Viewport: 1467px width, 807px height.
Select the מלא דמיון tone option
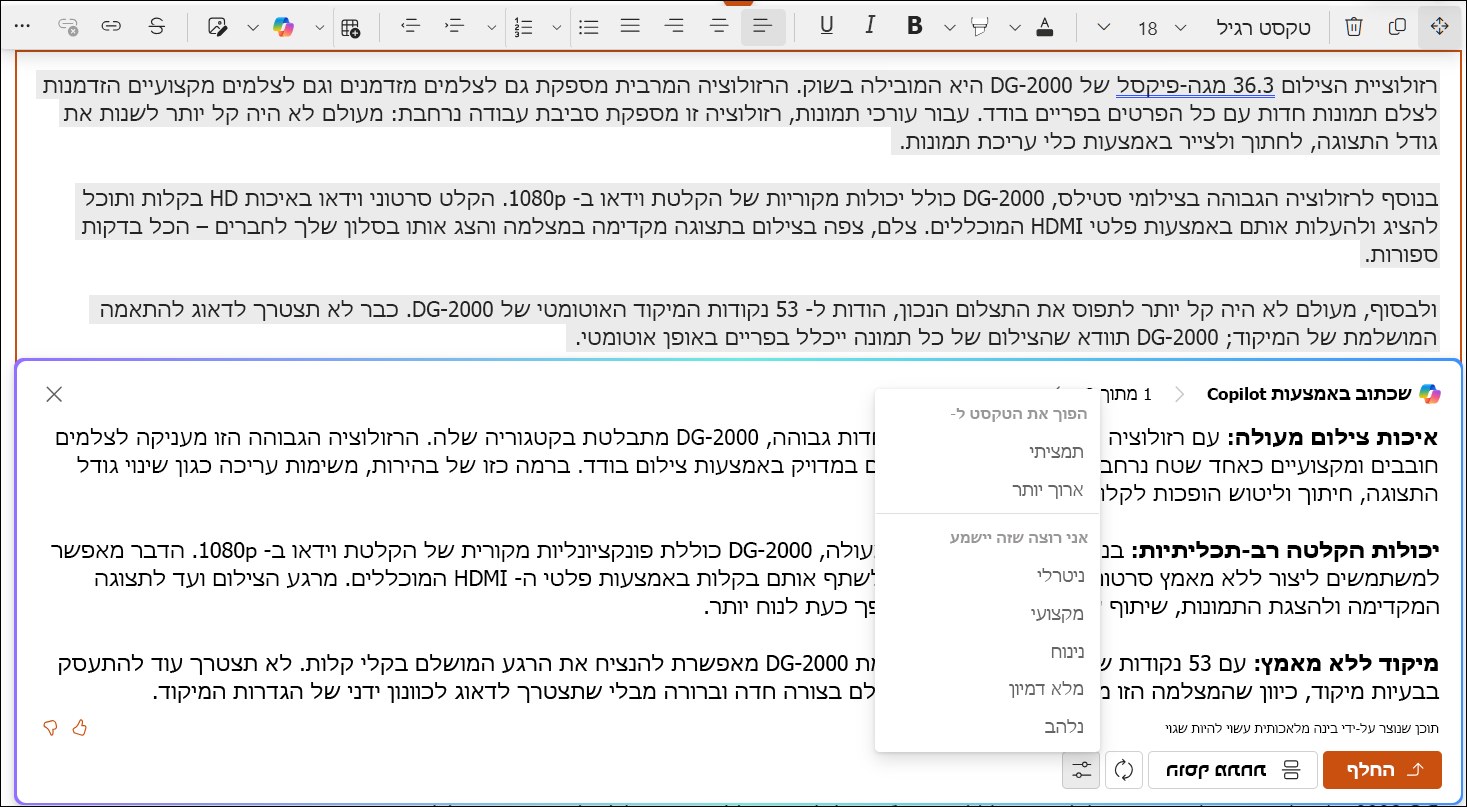pos(1046,689)
